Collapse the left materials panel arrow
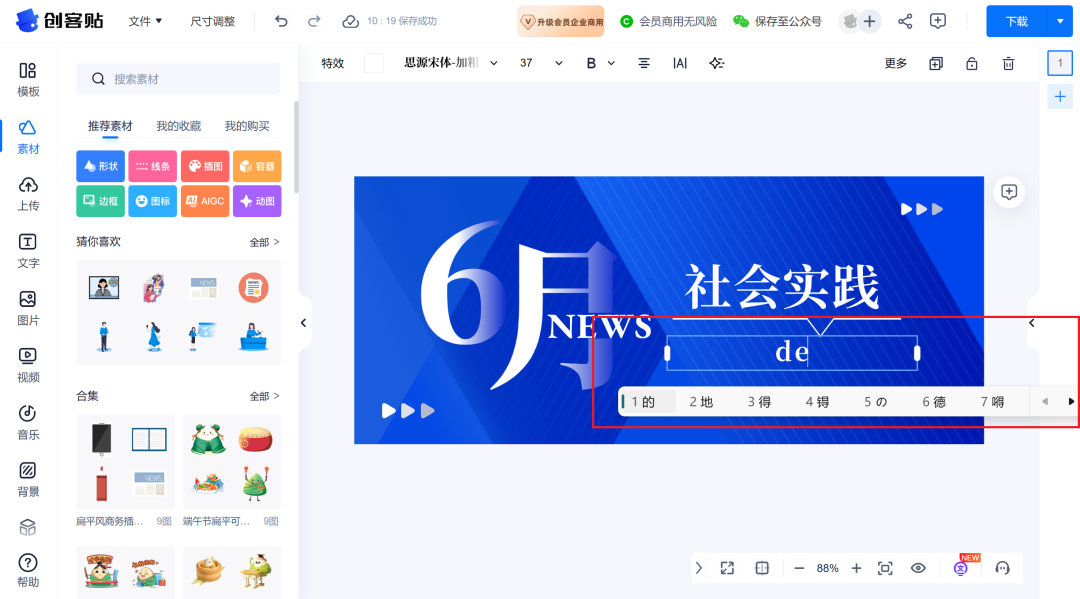1080x599 pixels. tap(304, 323)
